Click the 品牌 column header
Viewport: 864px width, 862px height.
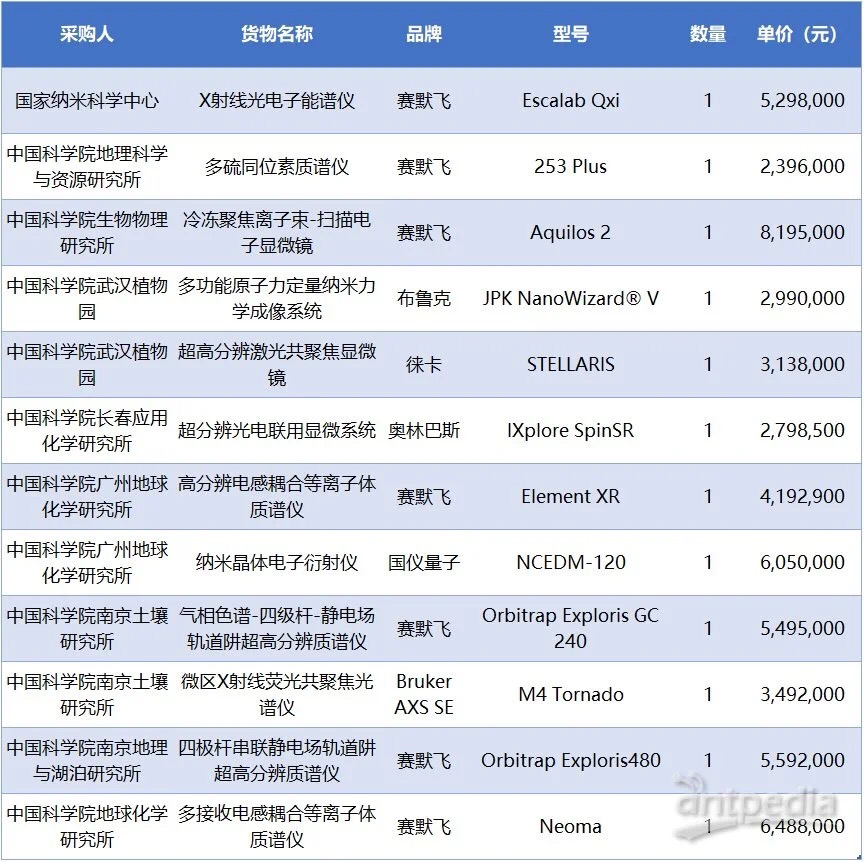tap(424, 34)
